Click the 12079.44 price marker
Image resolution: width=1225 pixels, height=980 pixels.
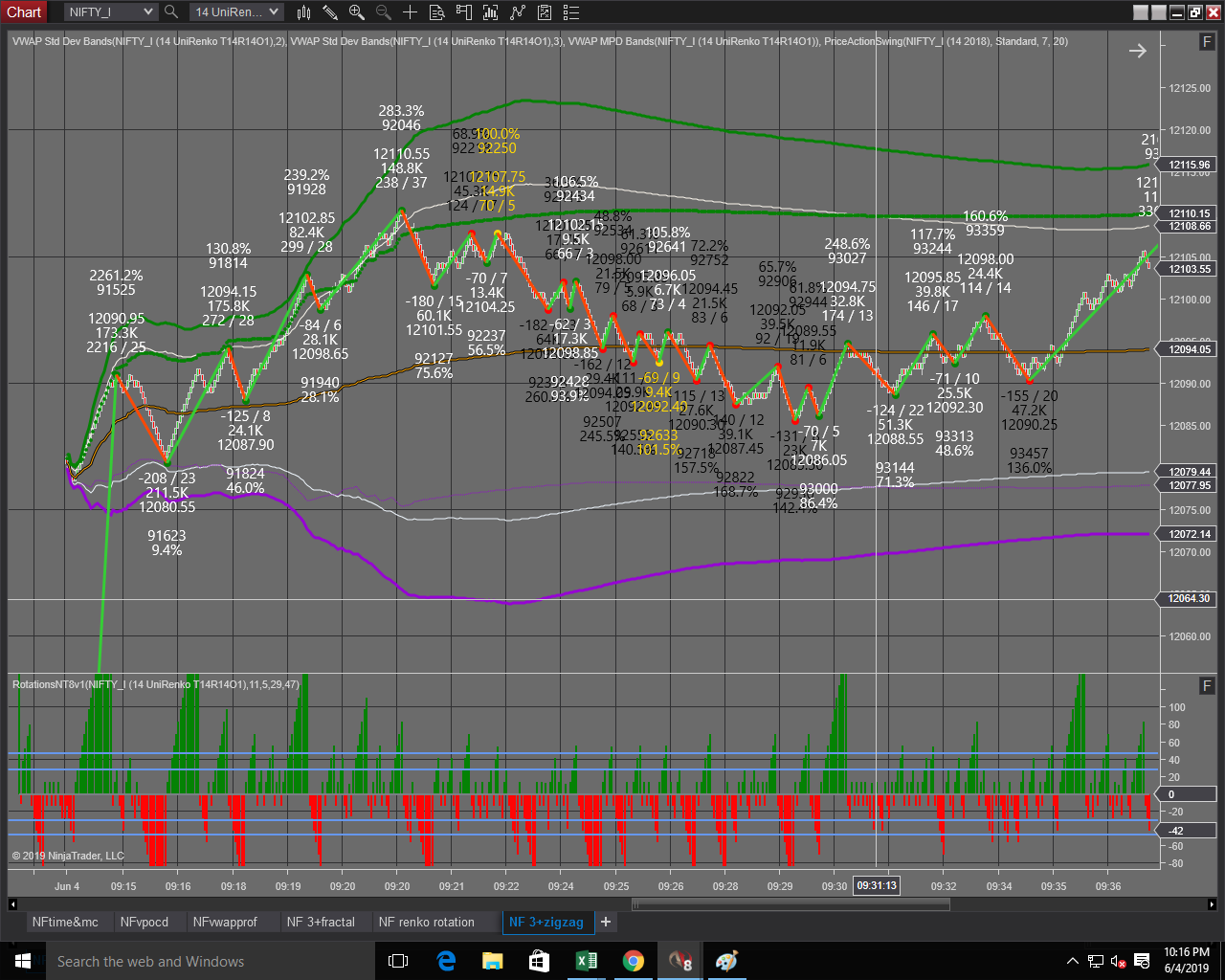pos(1190,472)
